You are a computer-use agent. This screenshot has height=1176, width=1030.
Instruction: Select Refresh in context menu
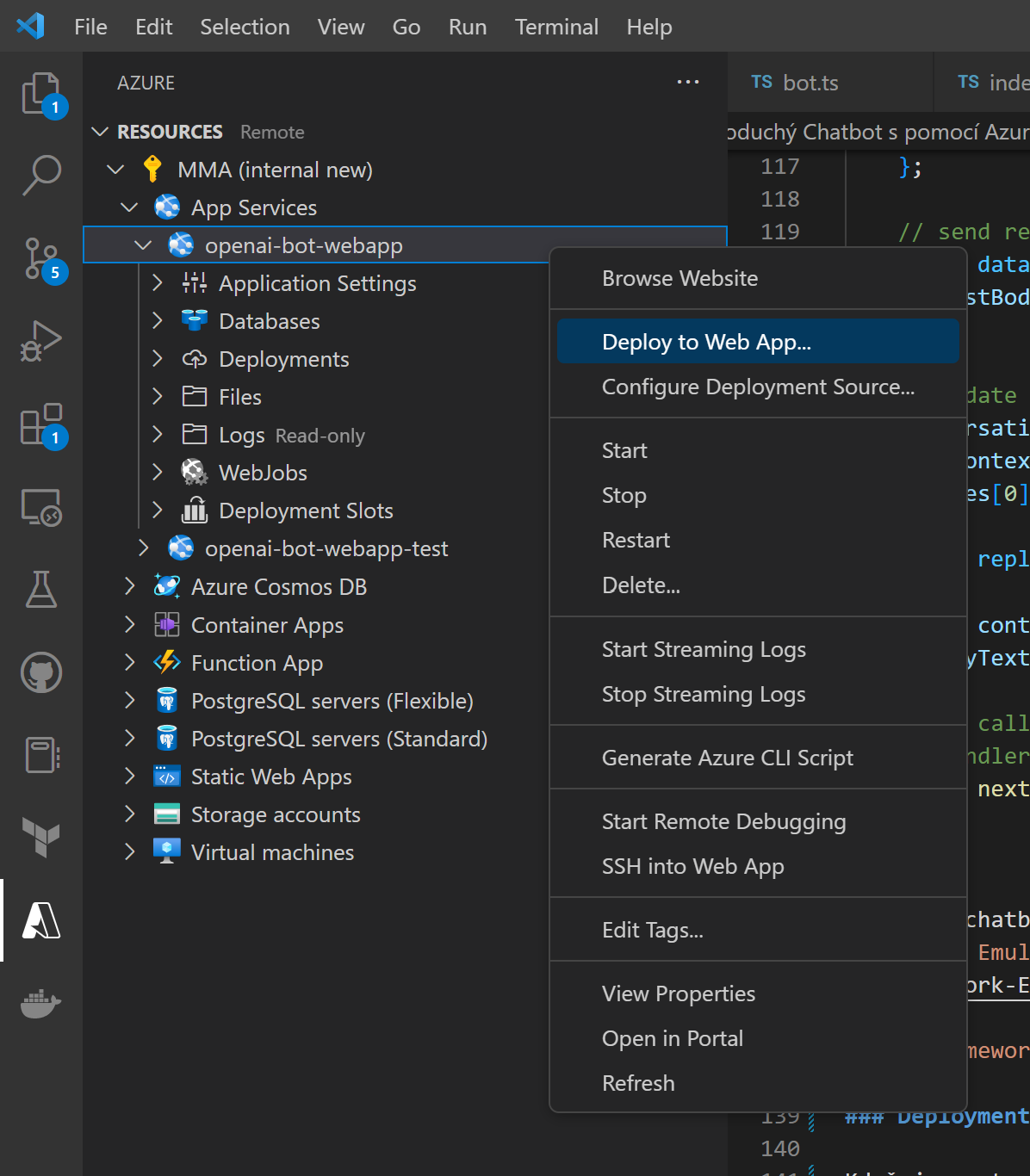click(x=758, y=1083)
